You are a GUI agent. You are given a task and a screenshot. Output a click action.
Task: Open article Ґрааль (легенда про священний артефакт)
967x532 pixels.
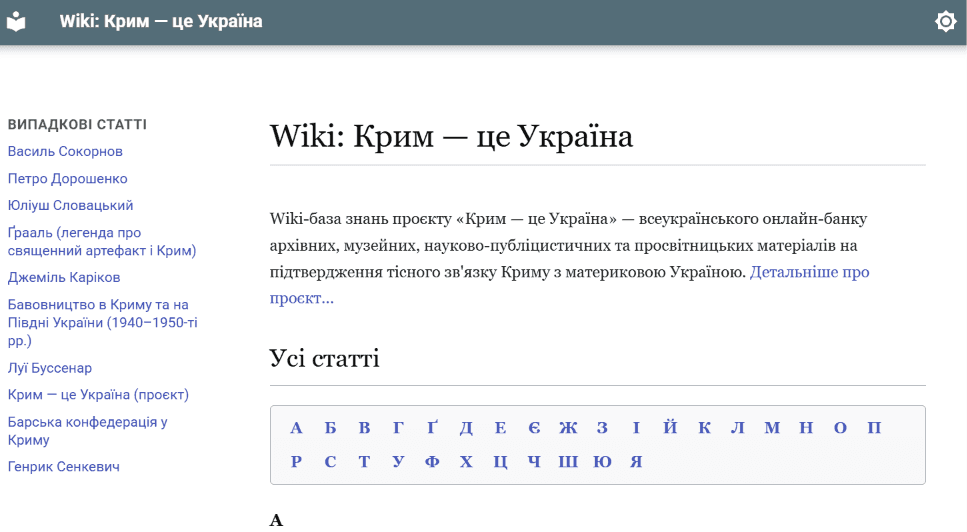tap(102, 242)
